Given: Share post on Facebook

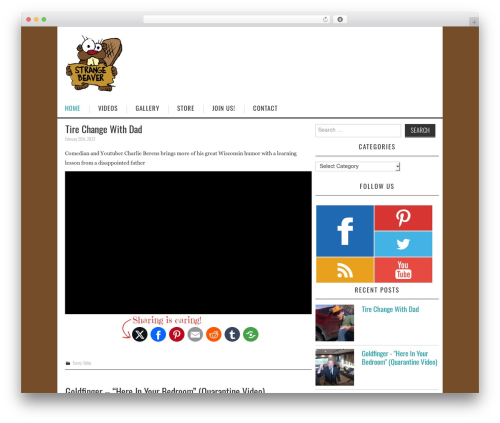Looking at the screenshot, I should tap(158, 334).
